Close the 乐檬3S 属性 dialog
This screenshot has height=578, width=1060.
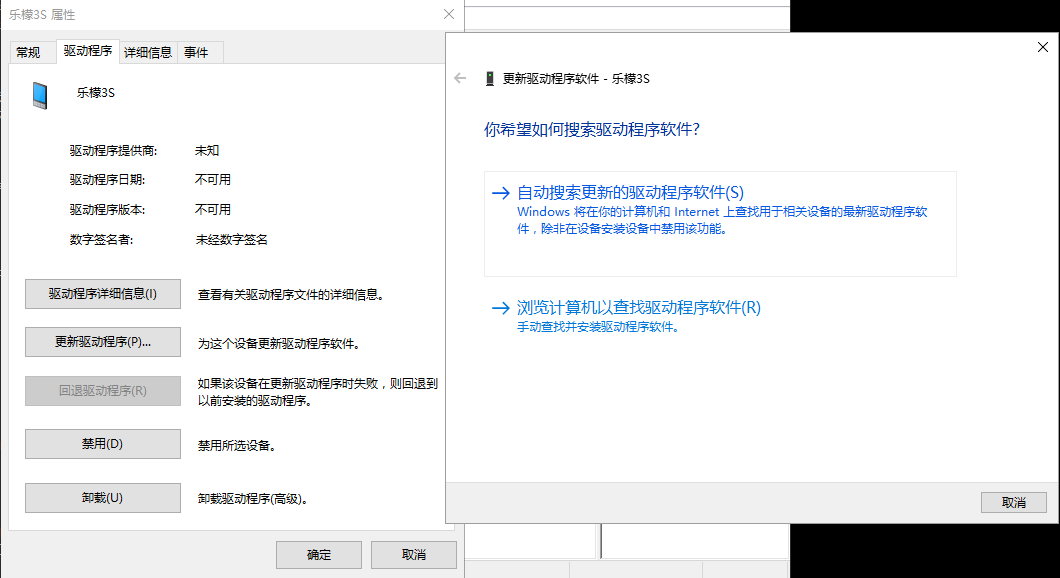point(449,14)
